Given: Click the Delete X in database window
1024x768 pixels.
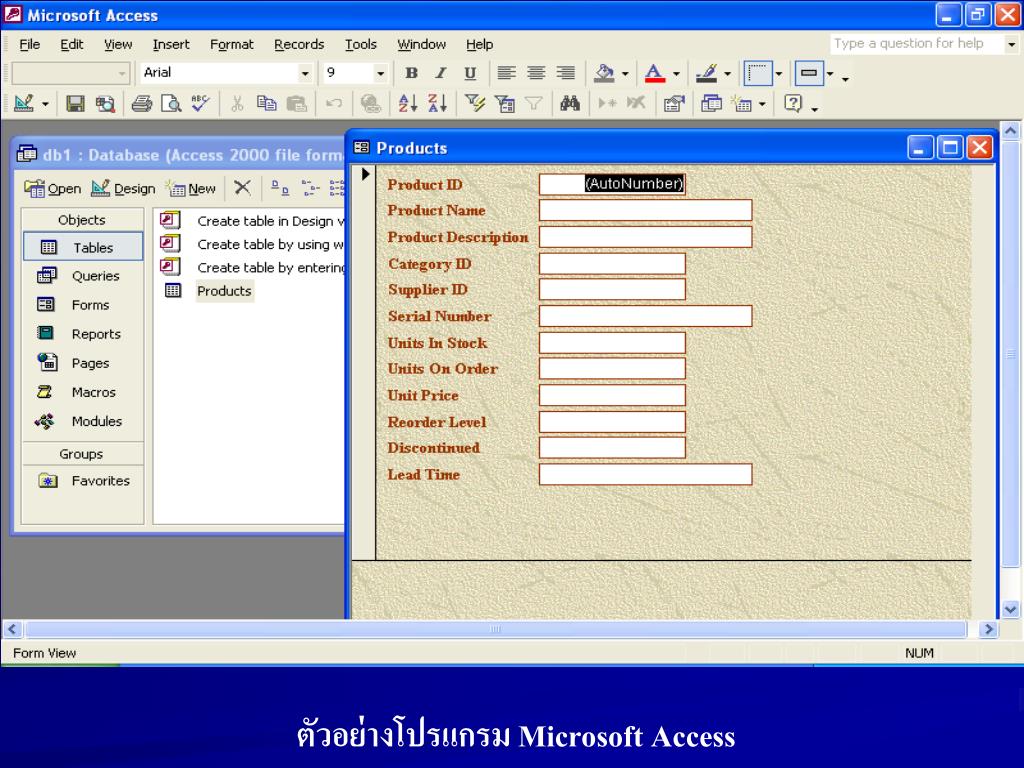Looking at the screenshot, I should [x=242, y=188].
